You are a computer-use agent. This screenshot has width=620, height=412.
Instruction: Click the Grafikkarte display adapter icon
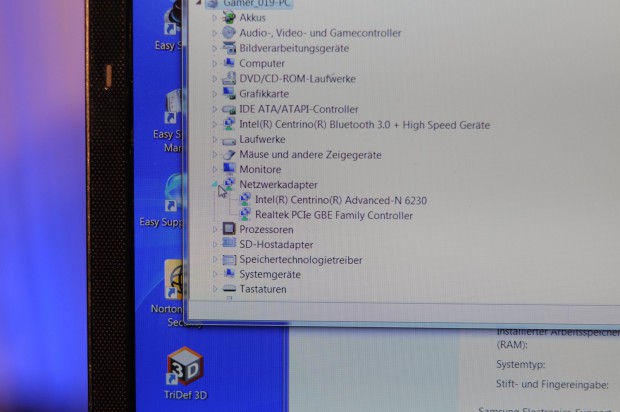[x=229, y=93]
